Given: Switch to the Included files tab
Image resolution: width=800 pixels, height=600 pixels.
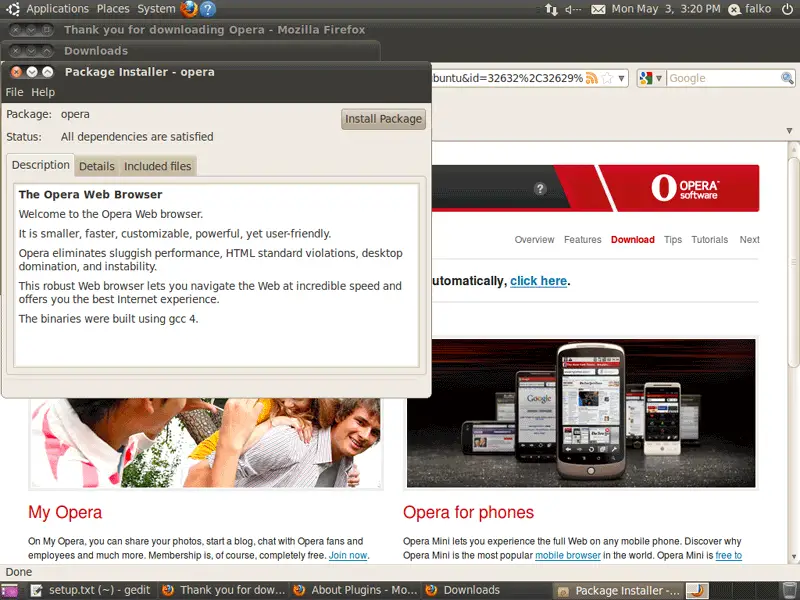Looking at the screenshot, I should (158, 166).
